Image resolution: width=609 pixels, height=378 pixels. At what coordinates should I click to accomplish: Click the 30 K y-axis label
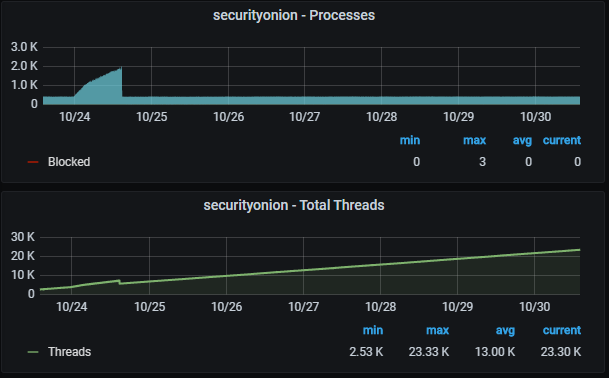coord(23,237)
